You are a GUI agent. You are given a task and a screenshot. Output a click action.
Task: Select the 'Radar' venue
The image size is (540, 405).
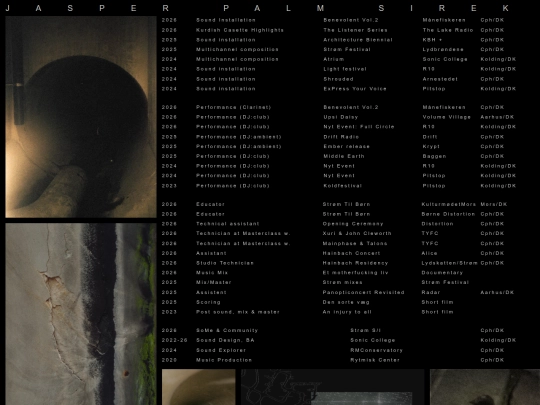(x=431, y=292)
